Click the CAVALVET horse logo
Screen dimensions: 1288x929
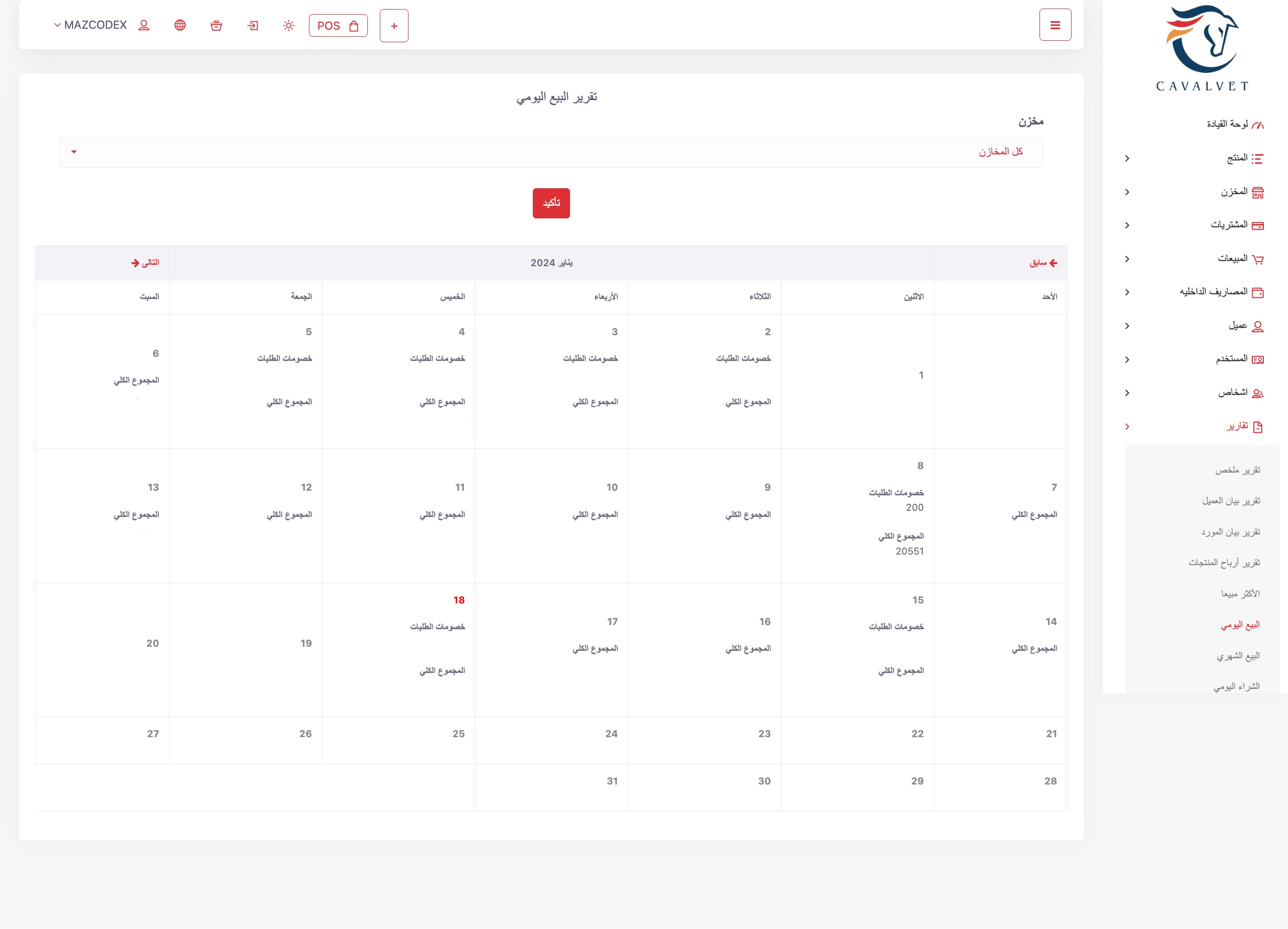1202,48
